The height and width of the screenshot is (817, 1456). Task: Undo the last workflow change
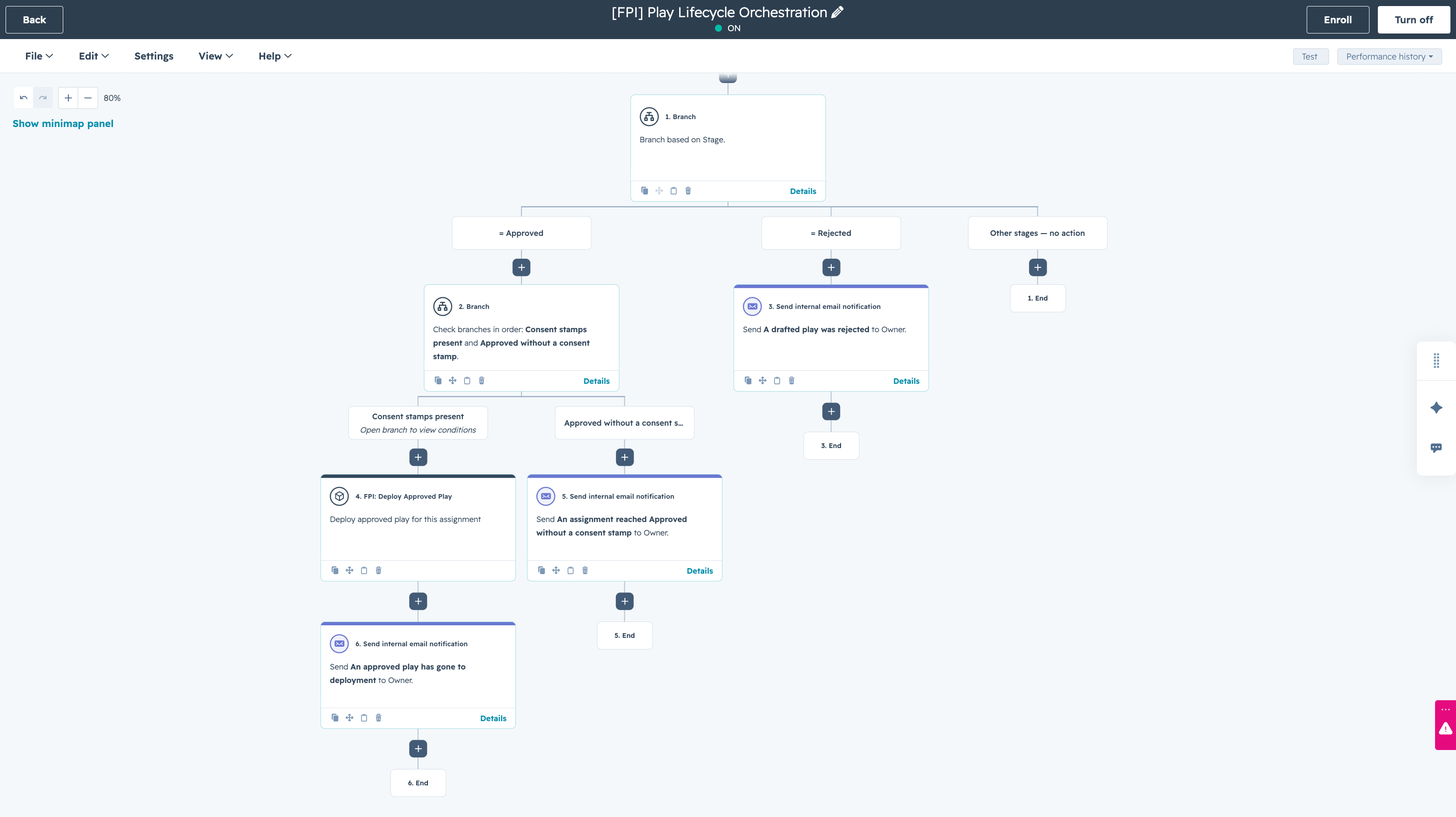24,98
